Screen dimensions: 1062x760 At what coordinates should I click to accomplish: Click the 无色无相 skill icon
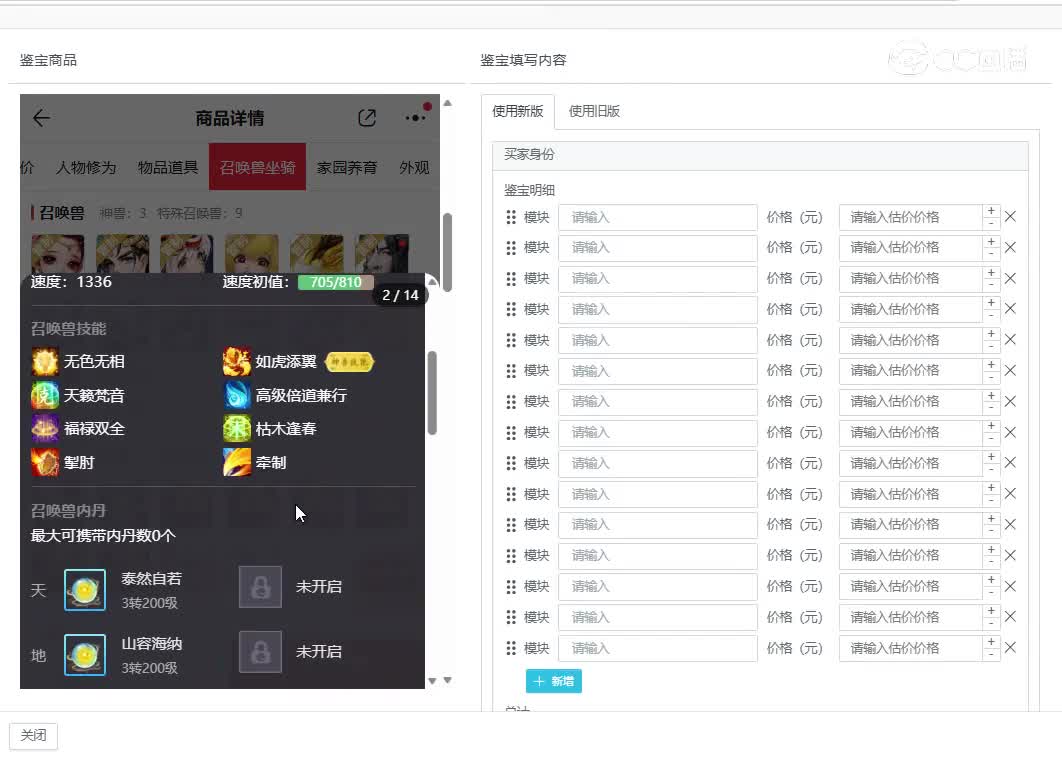click(45, 362)
